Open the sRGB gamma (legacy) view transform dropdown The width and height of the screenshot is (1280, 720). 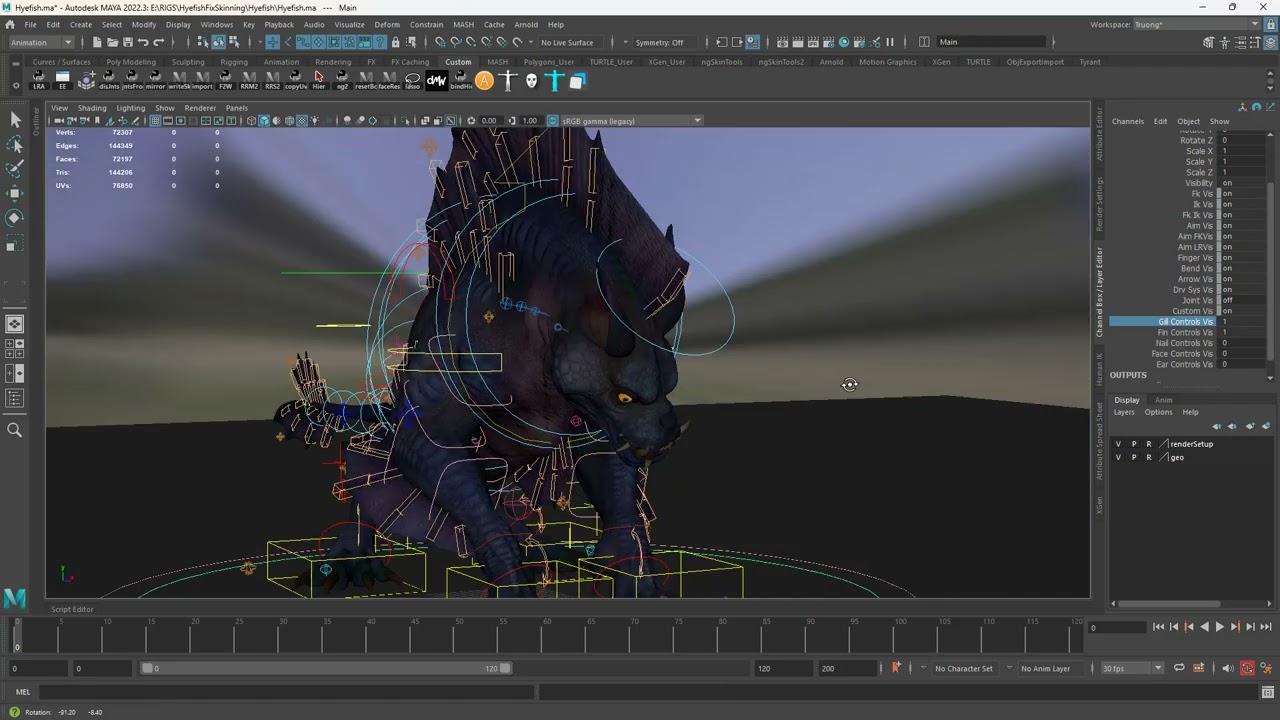coord(631,121)
